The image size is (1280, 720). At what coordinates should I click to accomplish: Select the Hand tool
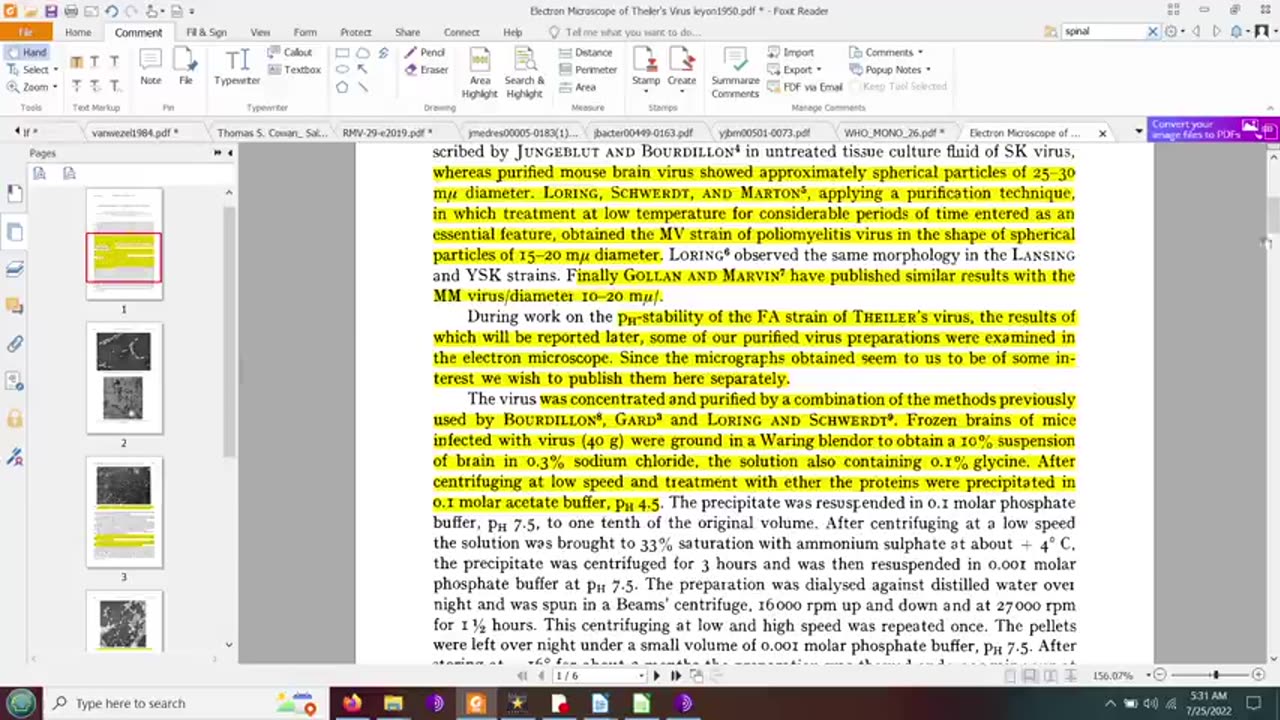[26, 52]
